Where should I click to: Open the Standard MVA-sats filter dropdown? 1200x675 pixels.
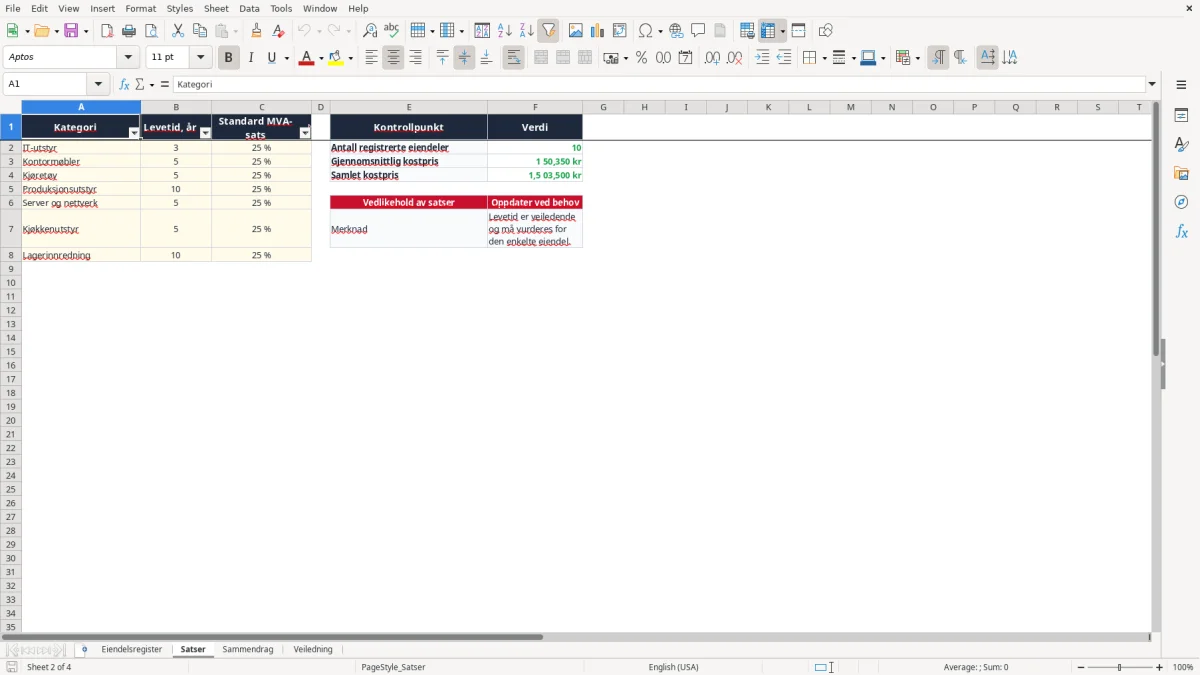(x=305, y=133)
